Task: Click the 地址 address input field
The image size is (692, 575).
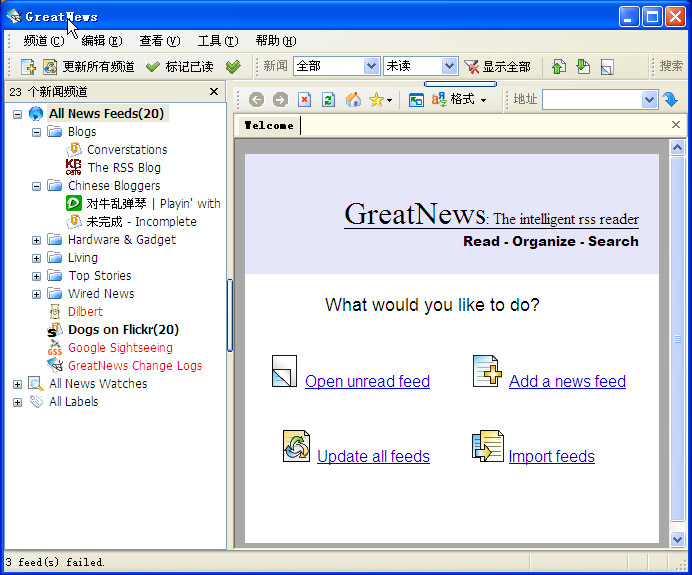Action: coord(592,100)
